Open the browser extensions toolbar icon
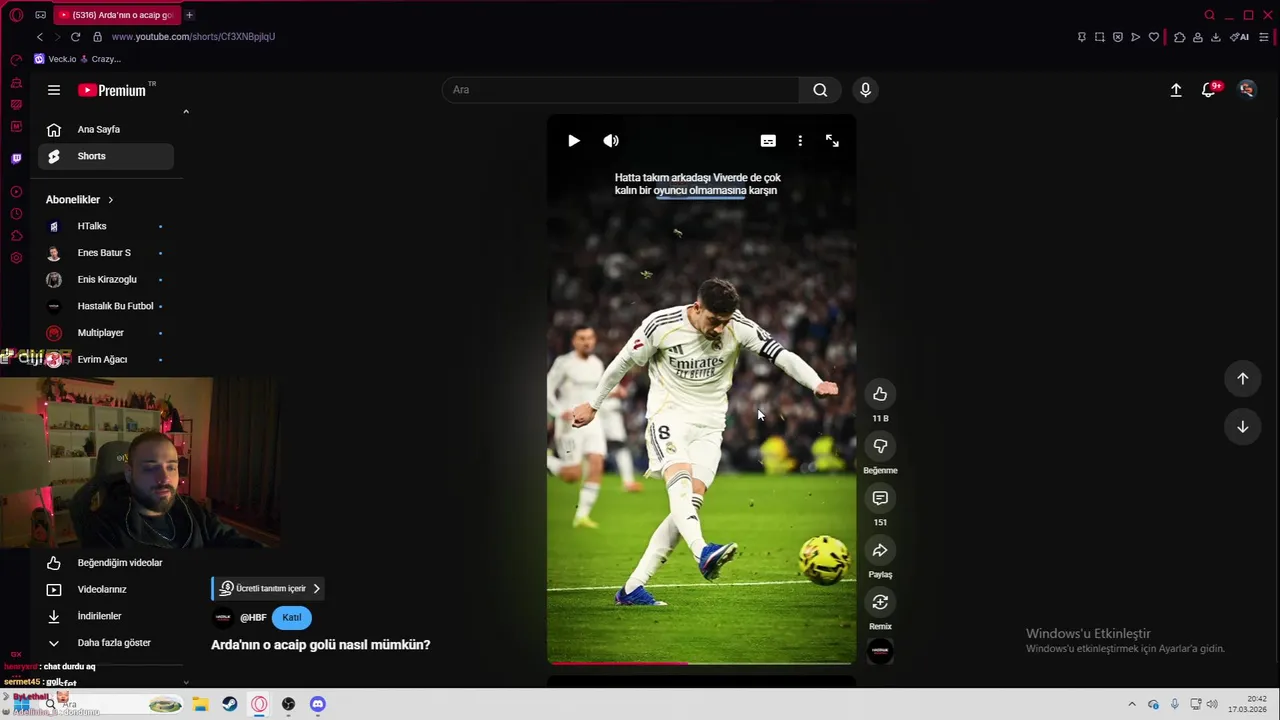Screen dimensions: 1280x720 tap(1180, 37)
